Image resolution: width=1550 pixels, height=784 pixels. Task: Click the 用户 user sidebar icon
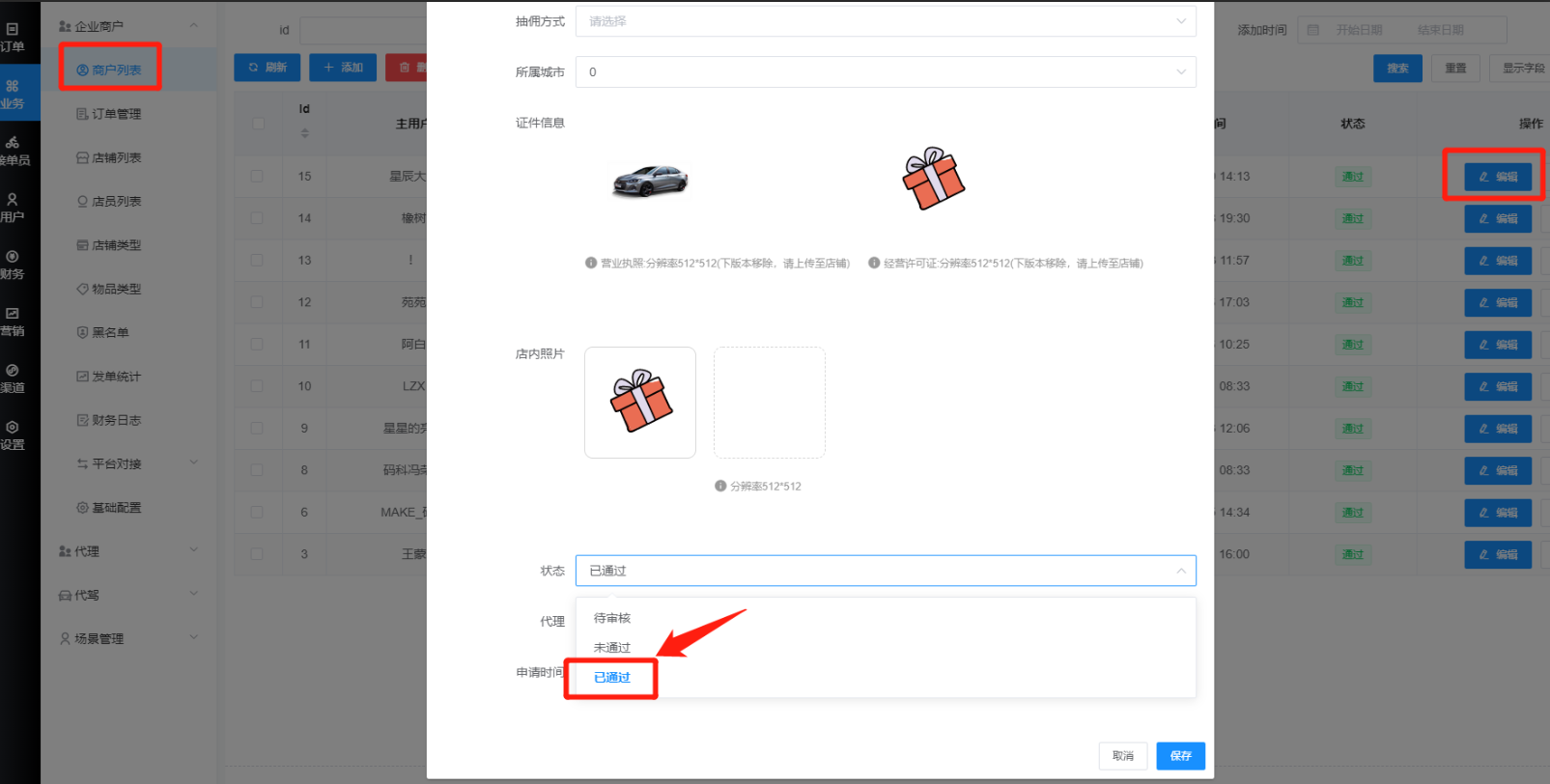13,208
